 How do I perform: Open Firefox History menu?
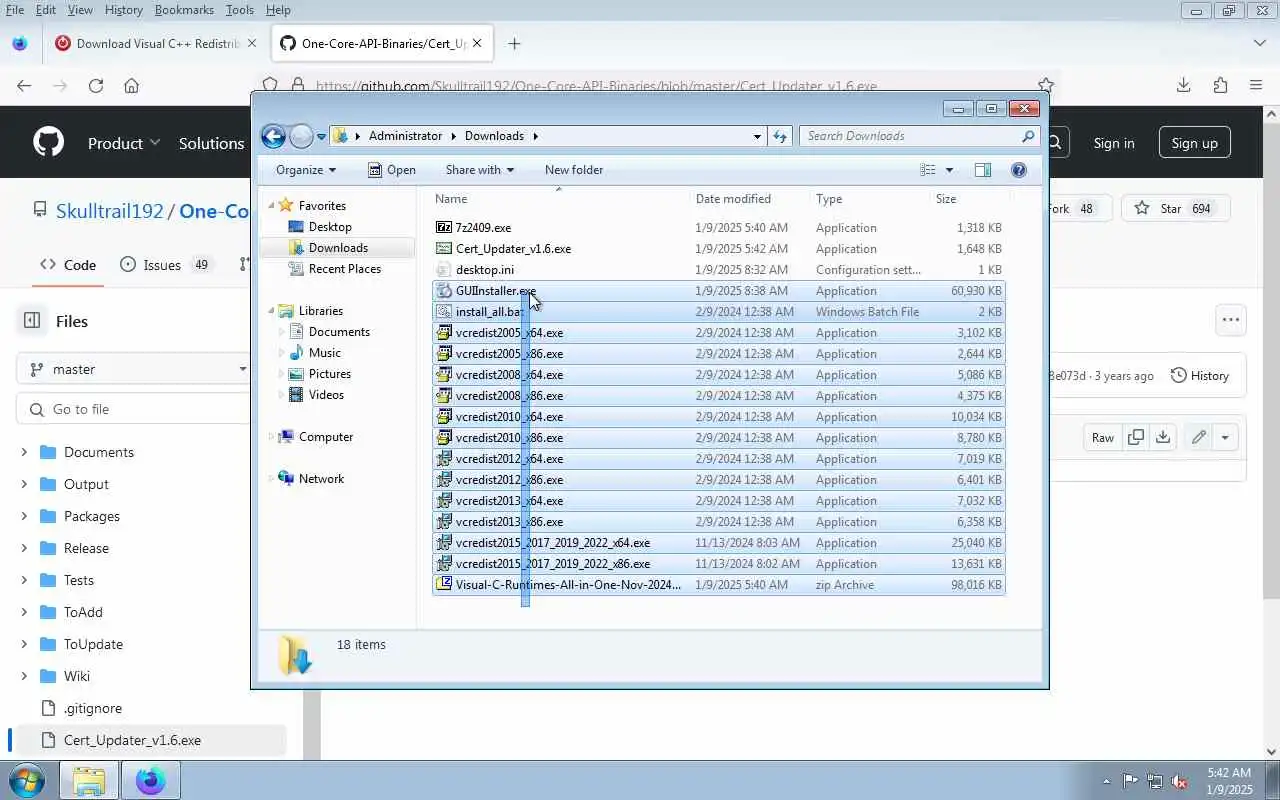123,9
